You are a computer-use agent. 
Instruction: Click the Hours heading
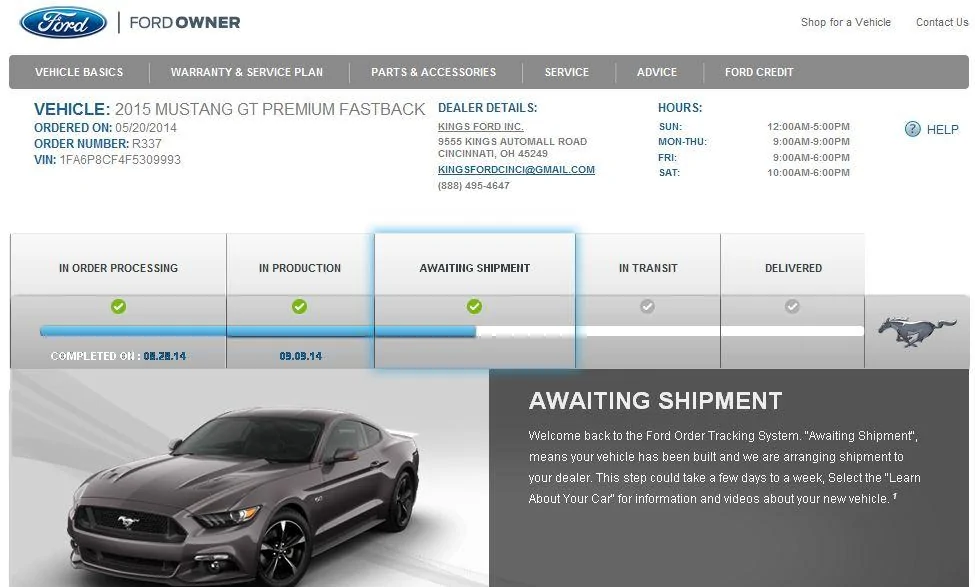point(680,108)
